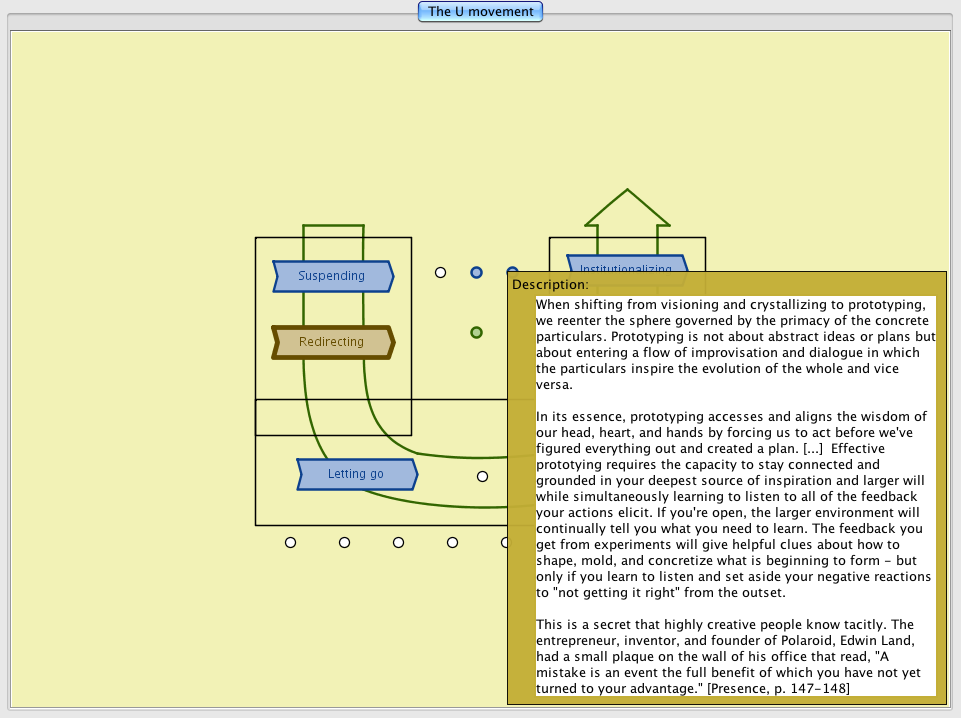Select the second white circle in bottom row
961x718 pixels.
[344, 543]
